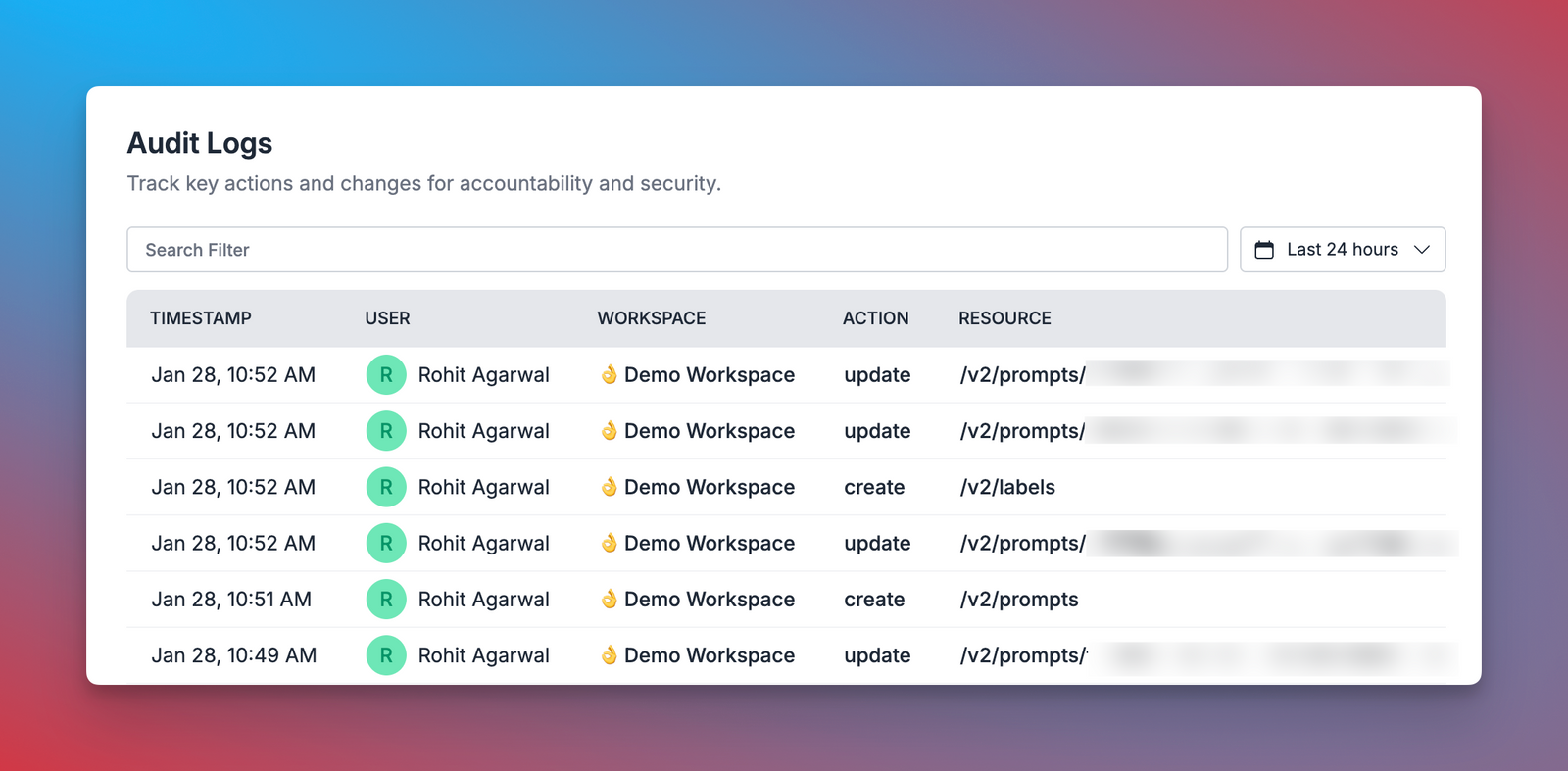Click Rohit Agarwal name in second row
Viewport: 1568px width, 771px height.
484,431
